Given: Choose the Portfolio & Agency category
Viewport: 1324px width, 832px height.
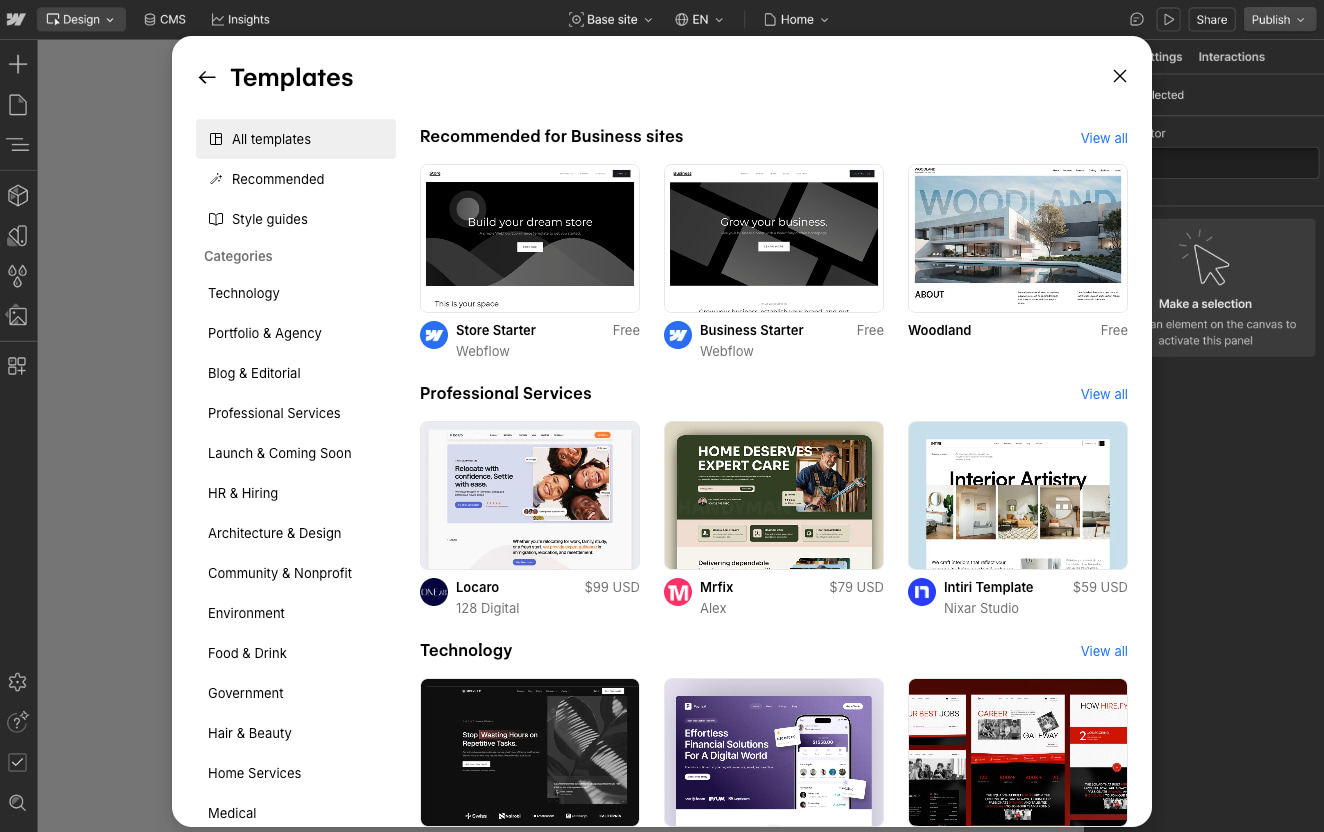Looking at the screenshot, I should tap(265, 333).
